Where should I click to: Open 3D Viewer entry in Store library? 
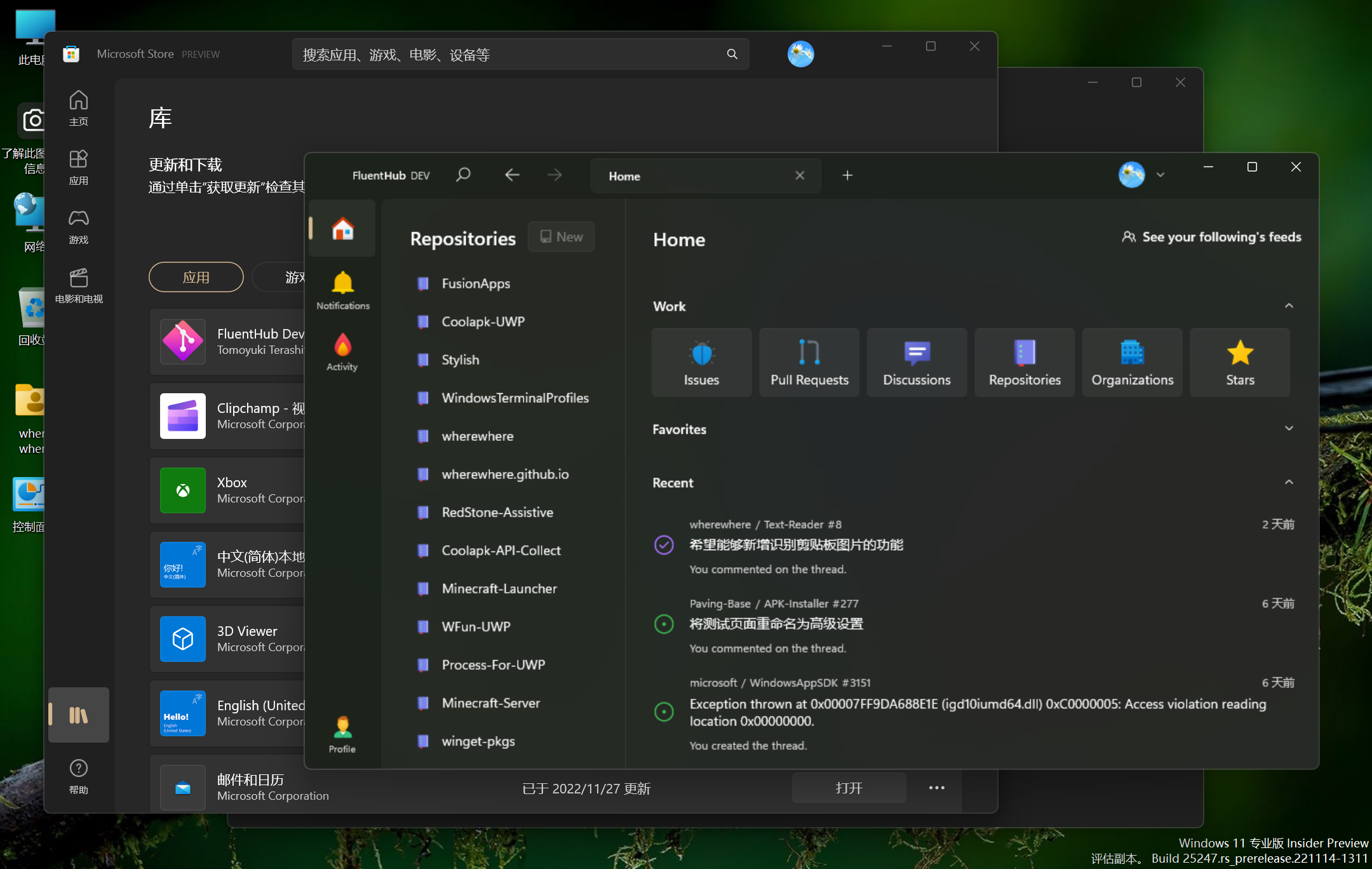227,639
